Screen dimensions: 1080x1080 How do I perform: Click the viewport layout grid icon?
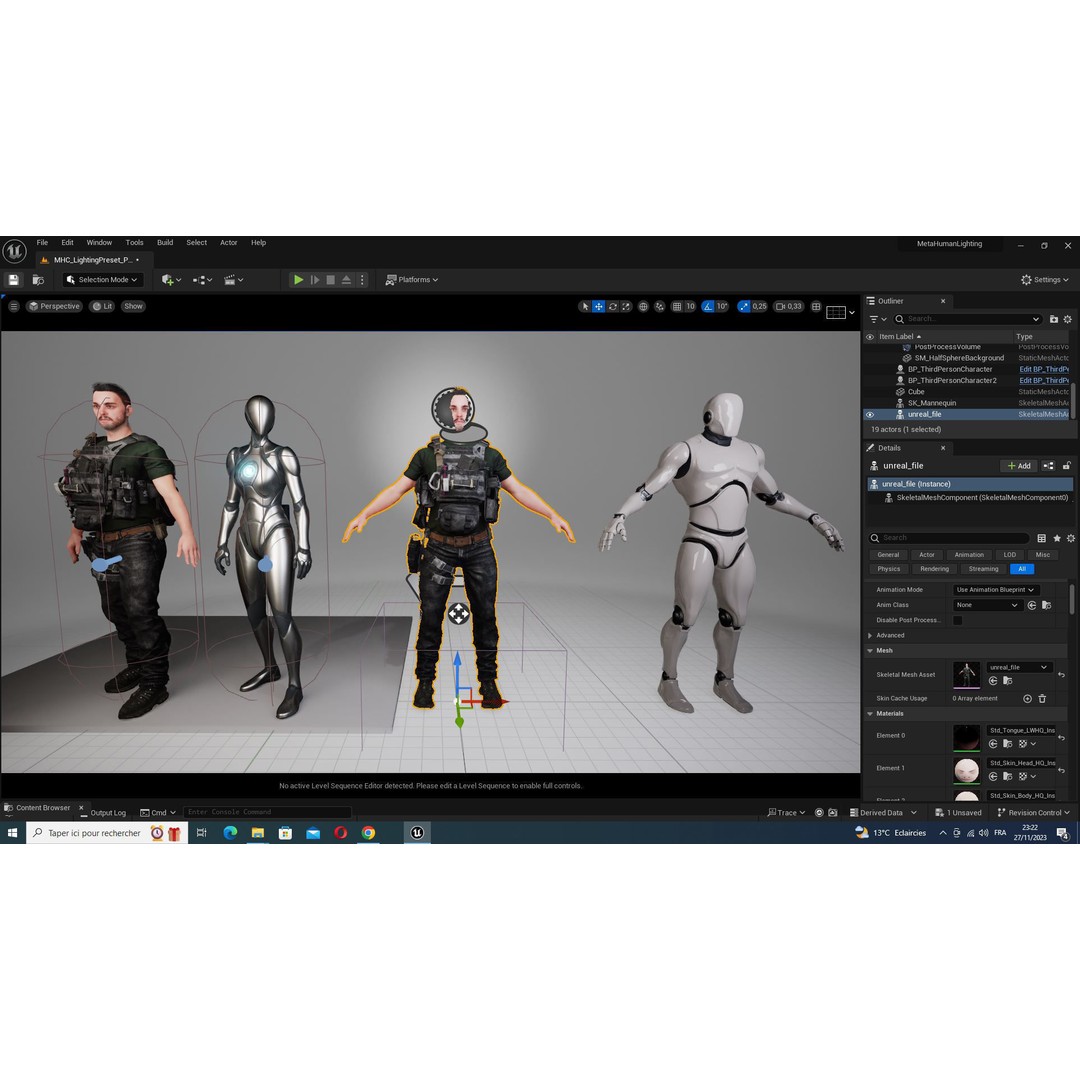click(x=816, y=307)
